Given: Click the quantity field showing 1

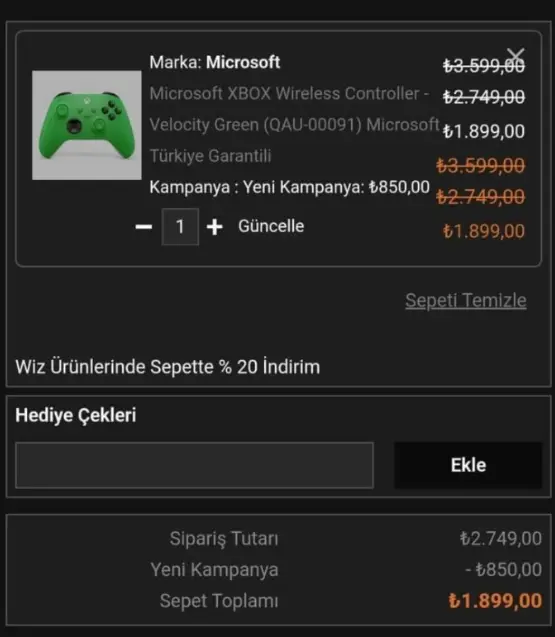Looking at the screenshot, I should click(x=180, y=227).
